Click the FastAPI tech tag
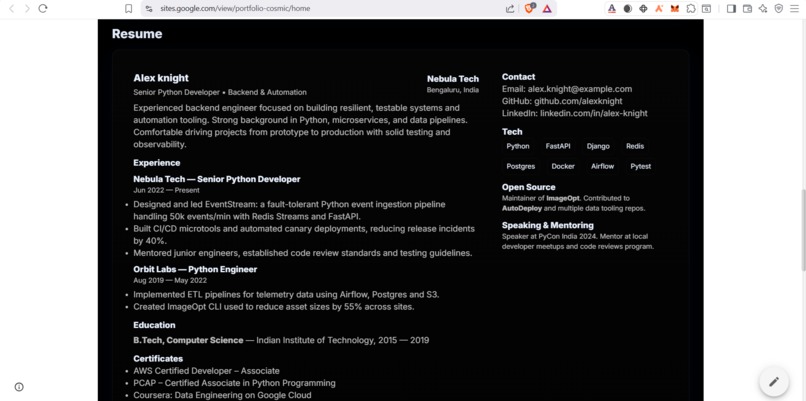Image resolution: width=806 pixels, height=401 pixels. [558, 146]
